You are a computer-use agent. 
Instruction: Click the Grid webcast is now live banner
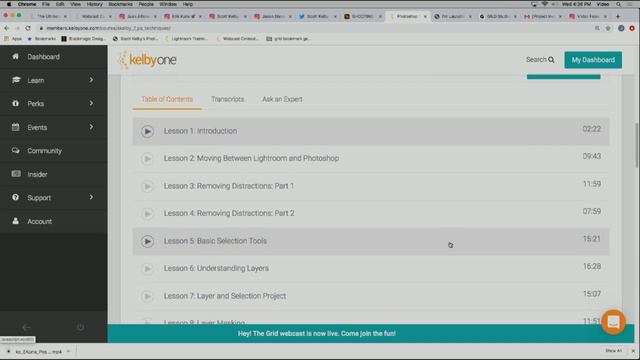(x=317, y=333)
